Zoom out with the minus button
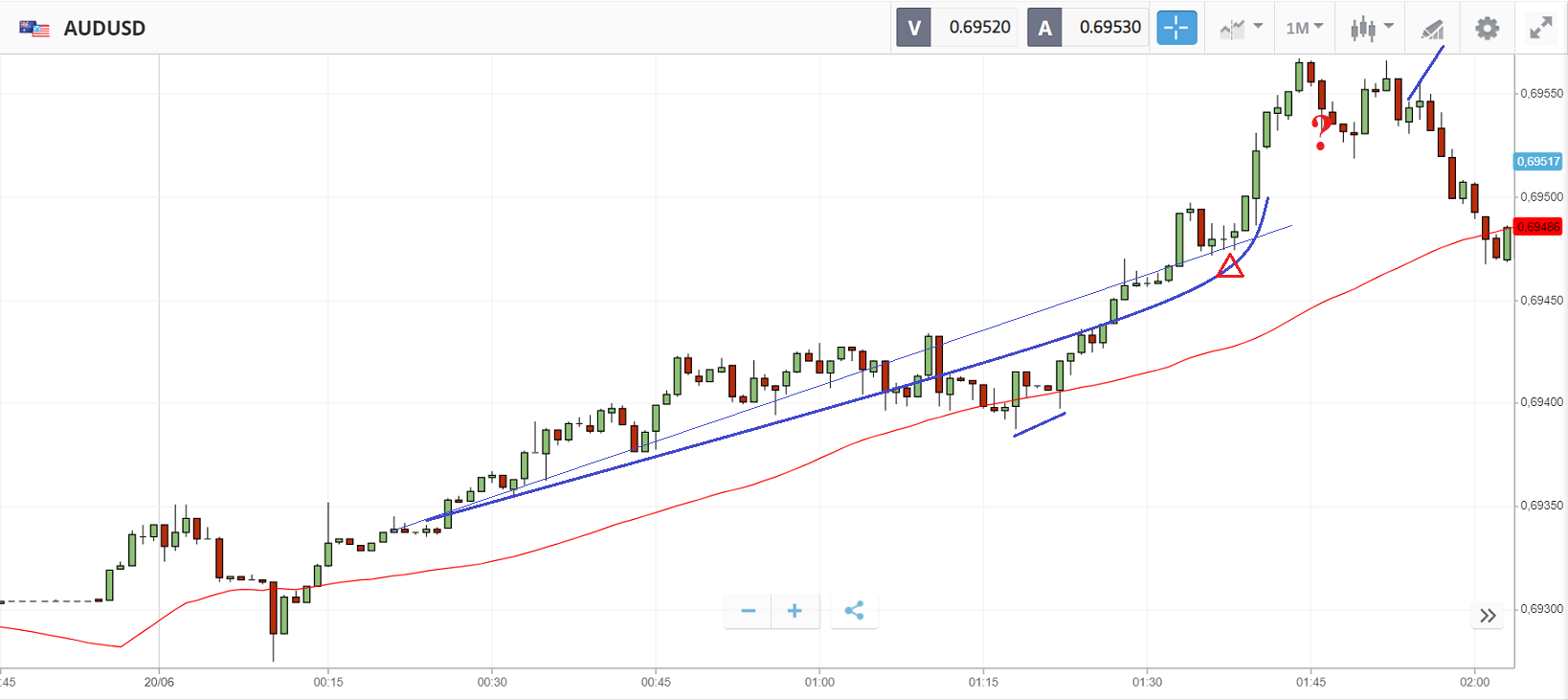Viewport: 1568px width, 700px height. point(749,611)
